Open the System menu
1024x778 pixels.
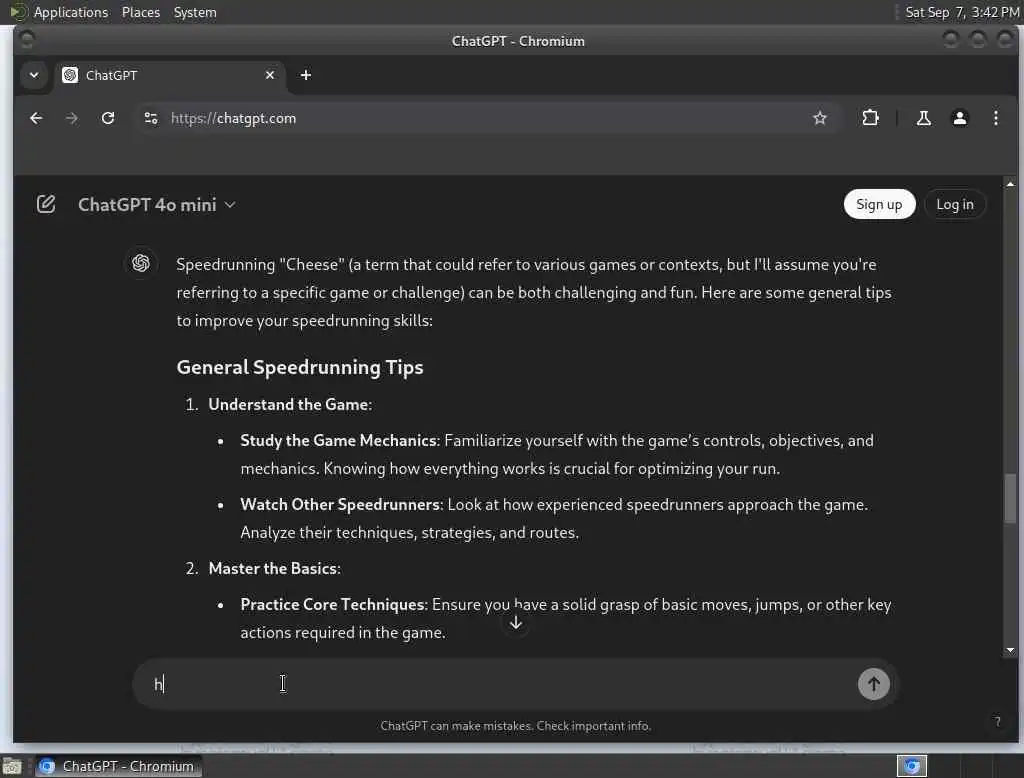click(x=195, y=12)
